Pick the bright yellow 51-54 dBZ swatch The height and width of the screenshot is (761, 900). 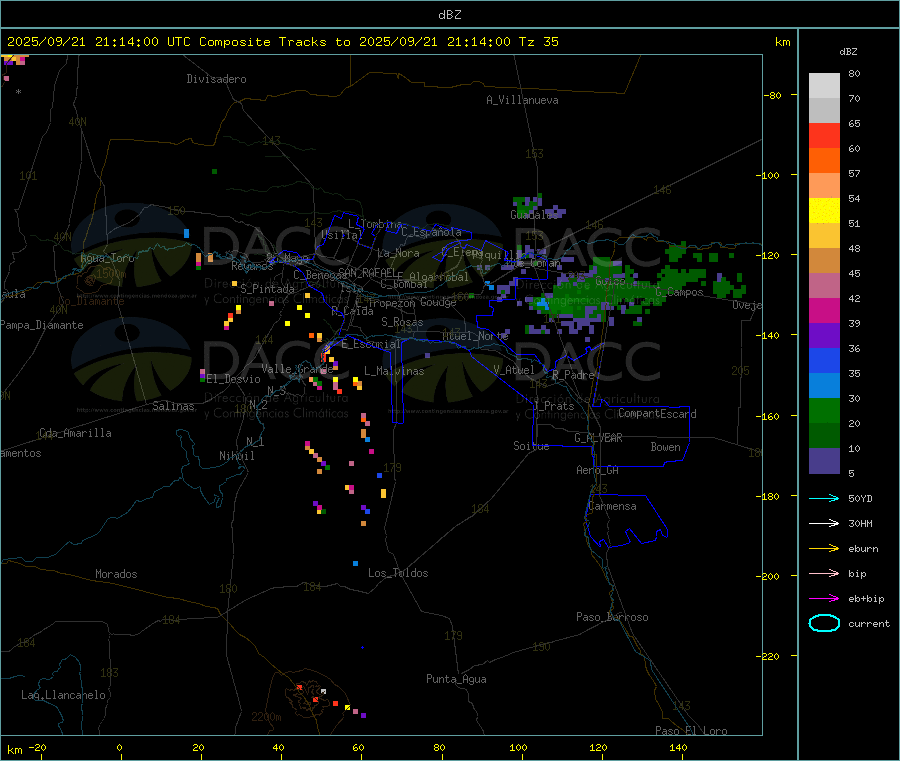(824, 211)
